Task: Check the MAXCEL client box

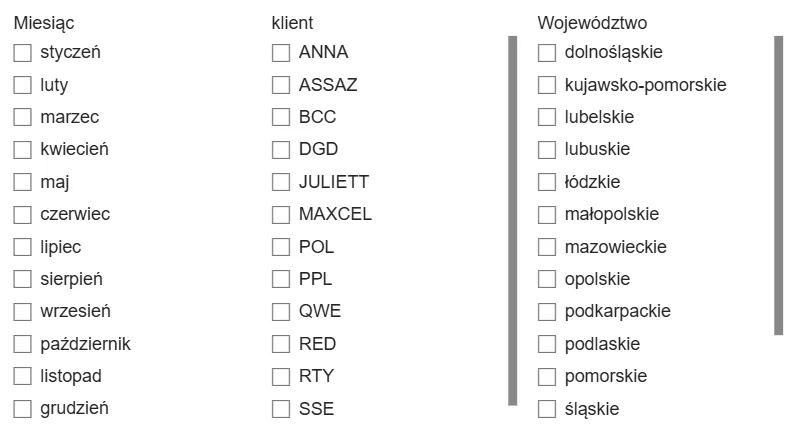Action: [281, 214]
